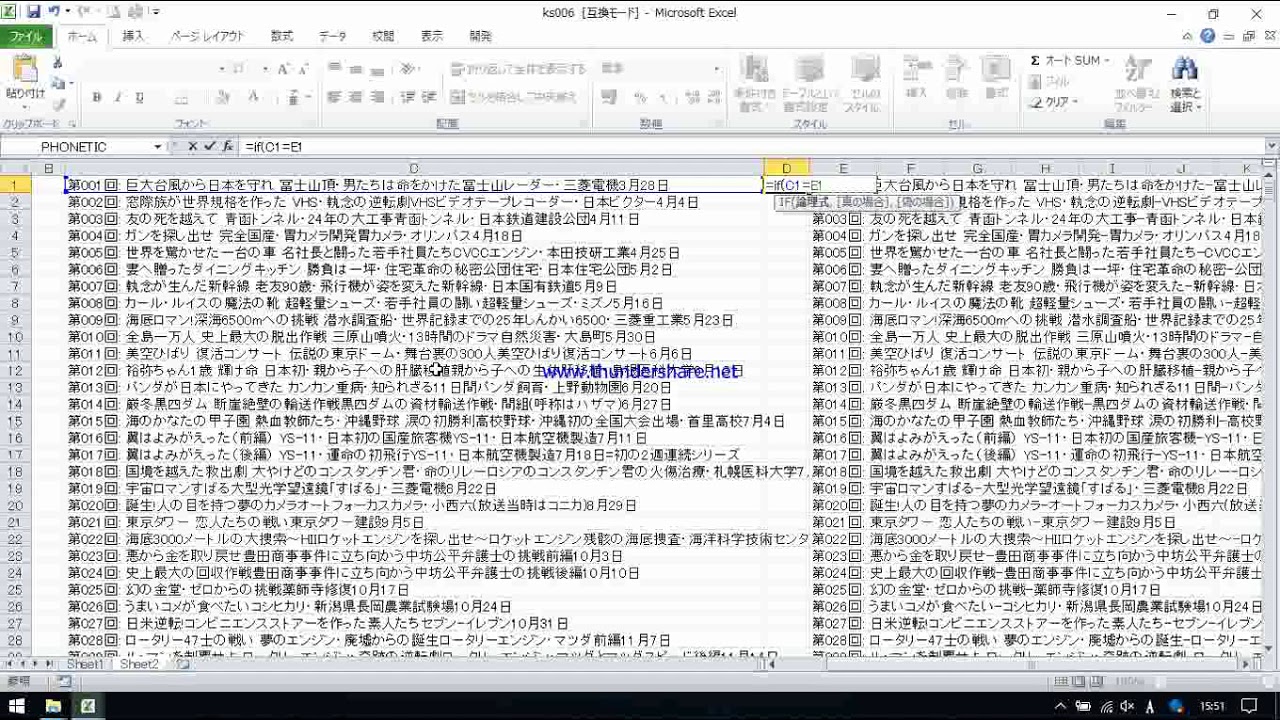Screen dimensions: 1280x720
Task: Expand the formula bar with chevron
Action: [1271, 147]
